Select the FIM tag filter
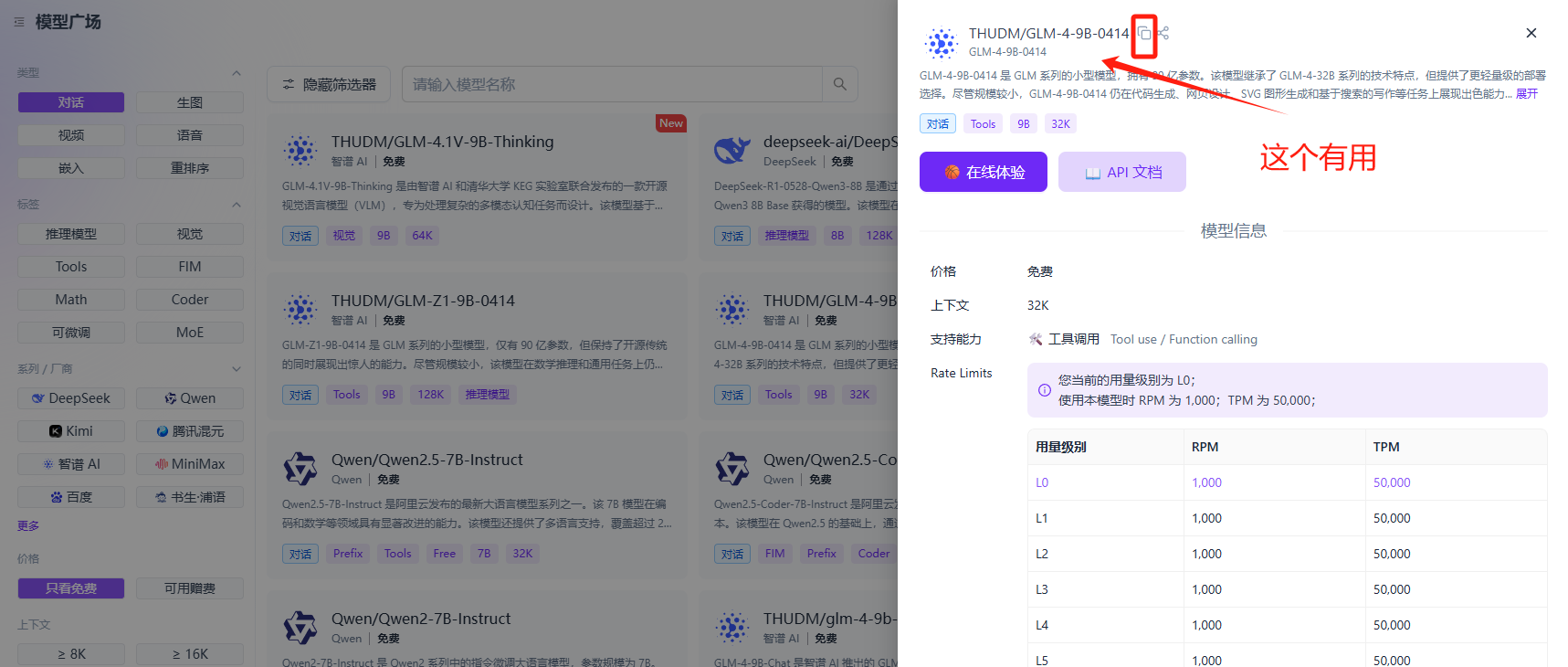 (x=190, y=267)
